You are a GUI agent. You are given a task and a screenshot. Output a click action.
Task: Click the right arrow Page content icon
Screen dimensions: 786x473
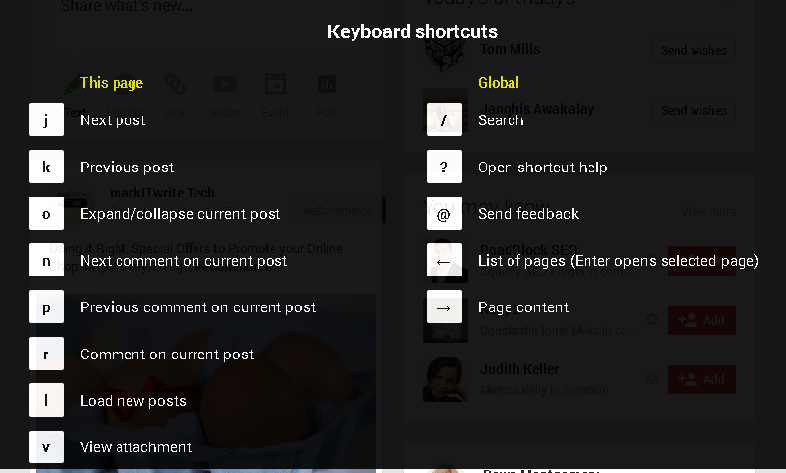pyautogui.click(x=444, y=307)
